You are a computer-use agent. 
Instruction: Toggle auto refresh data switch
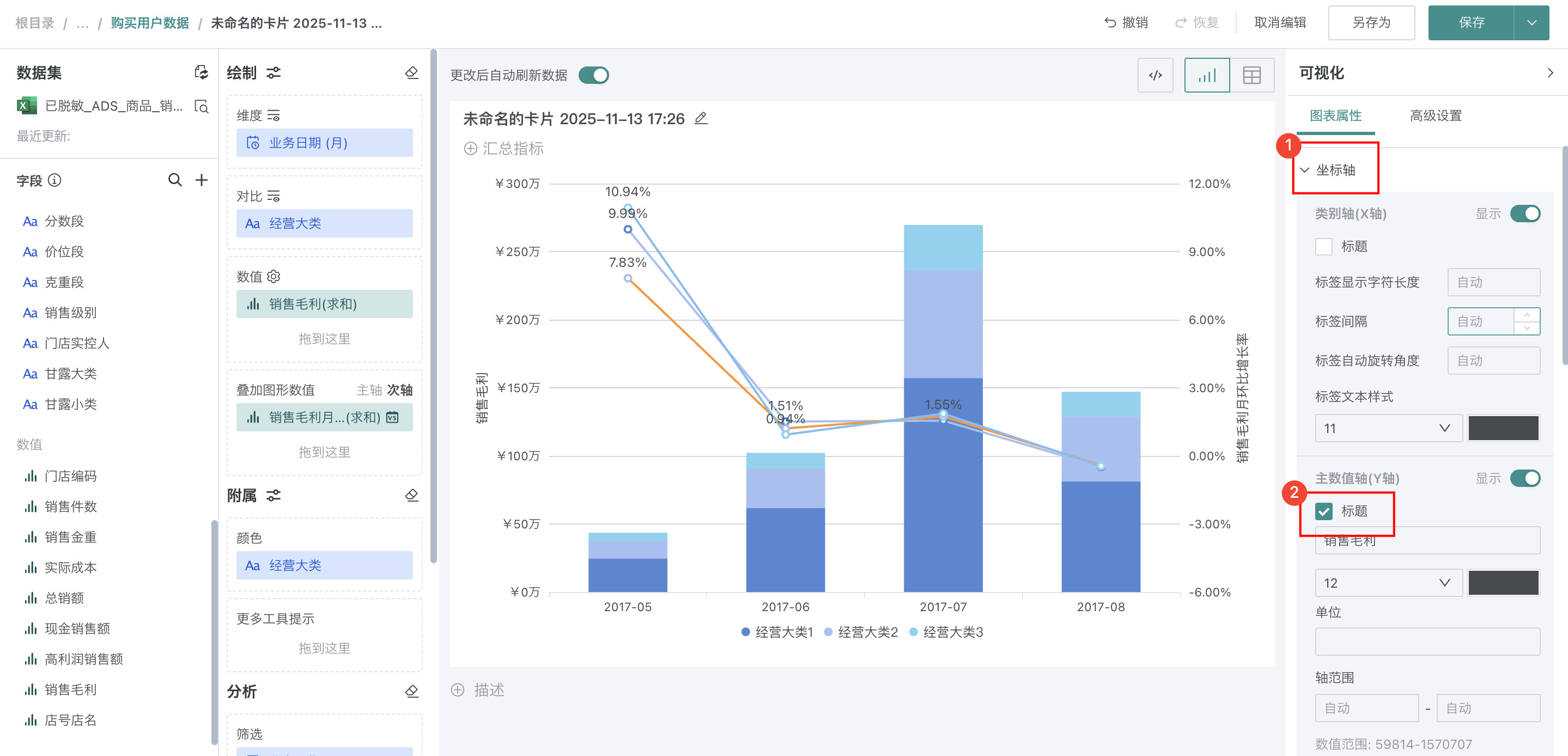tap(593, 76)
